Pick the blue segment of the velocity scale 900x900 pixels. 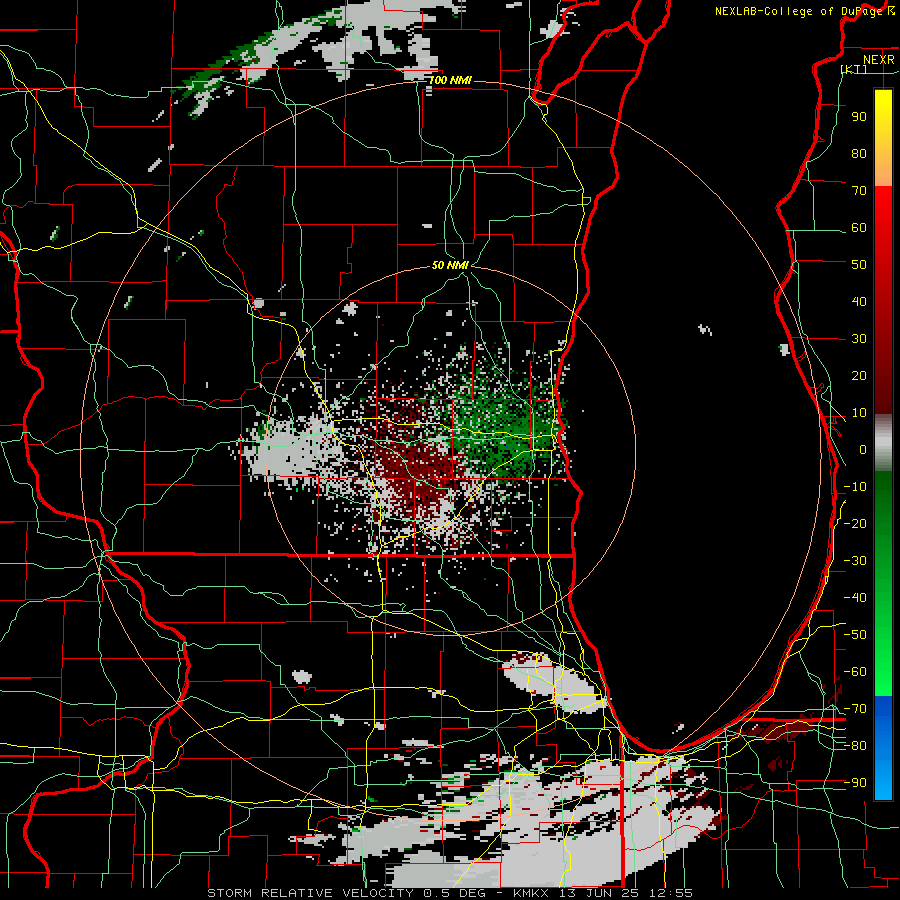point(883,747)
